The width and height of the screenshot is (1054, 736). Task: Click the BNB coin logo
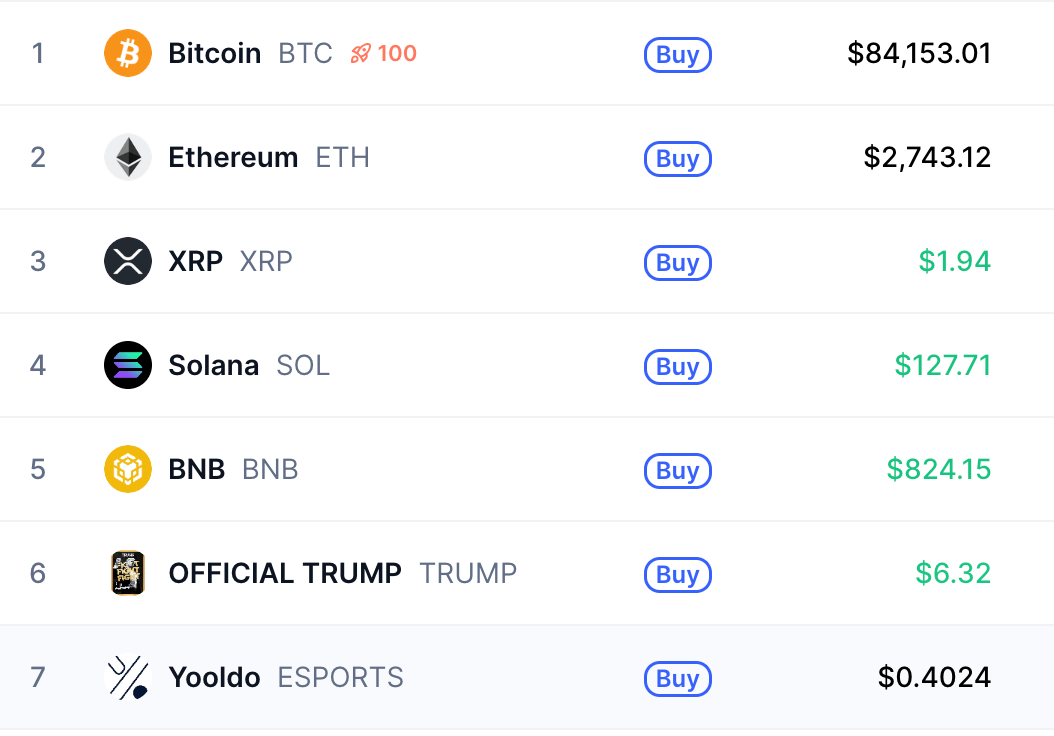128,469
